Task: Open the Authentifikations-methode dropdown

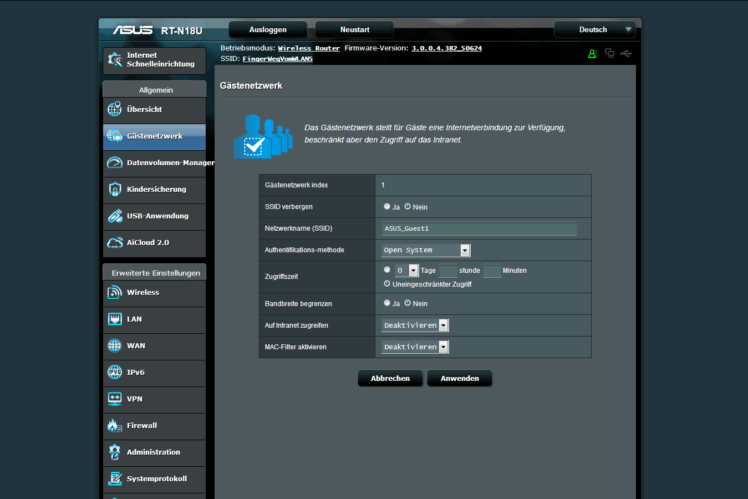Action: (426, 250)
